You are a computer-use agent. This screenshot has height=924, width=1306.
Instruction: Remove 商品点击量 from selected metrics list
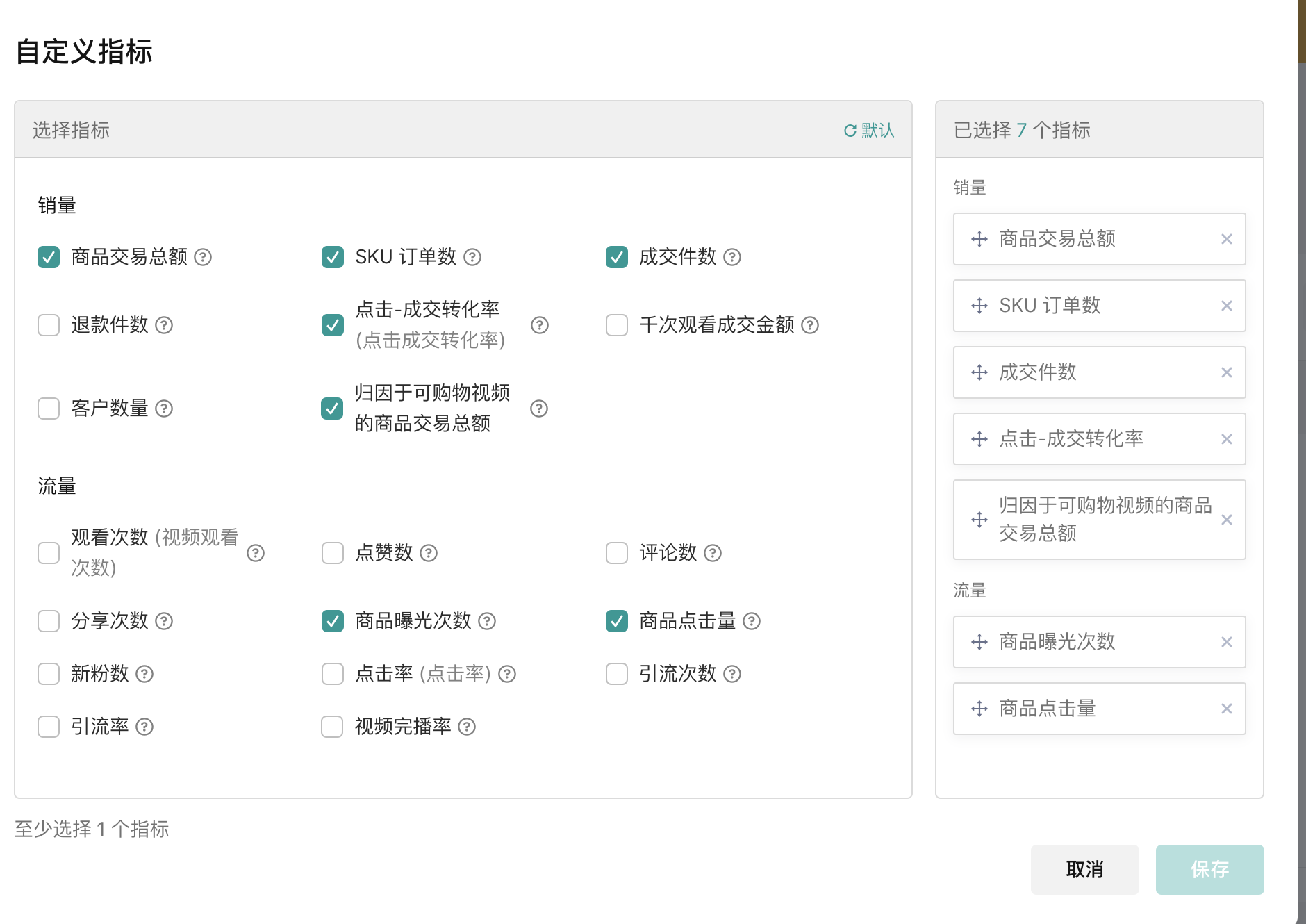click(1226, 709)
